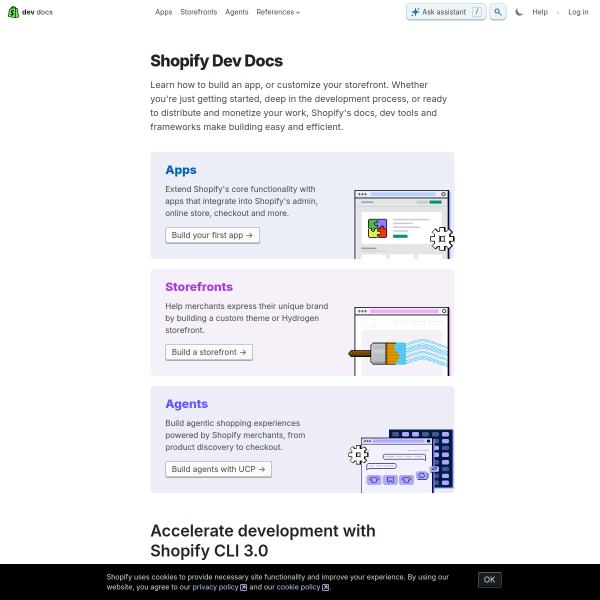Click the Ask assistant sparkle button
Viewport: 600px width, 600px height.
[446, 12]
